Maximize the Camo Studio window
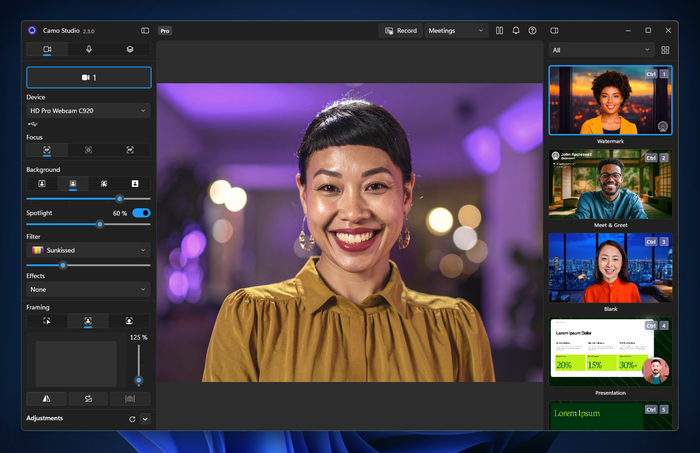The width and height of the screenshot is (700, 453). (x=648, y=30)
